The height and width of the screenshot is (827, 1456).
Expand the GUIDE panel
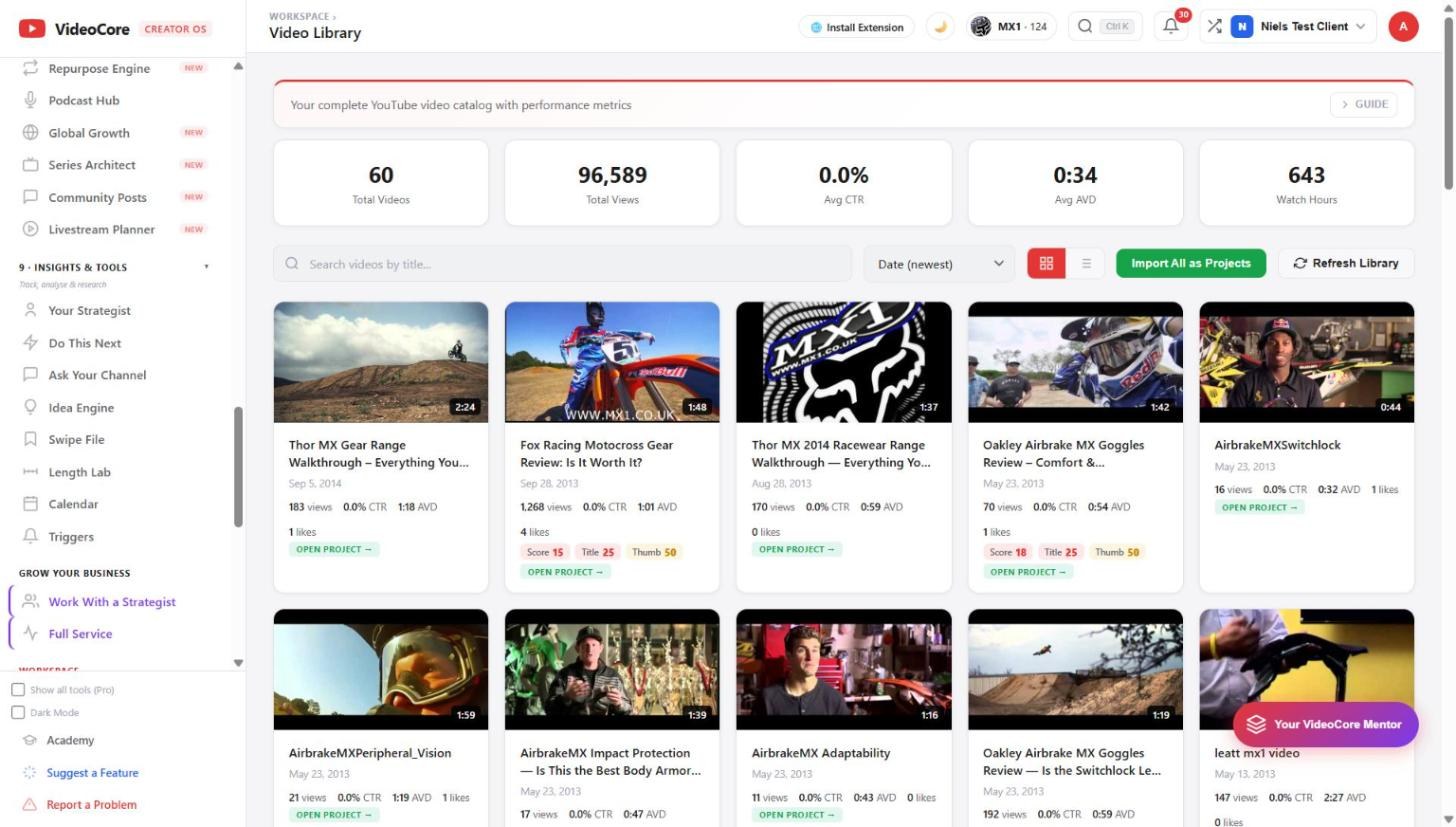[1364, 104]
